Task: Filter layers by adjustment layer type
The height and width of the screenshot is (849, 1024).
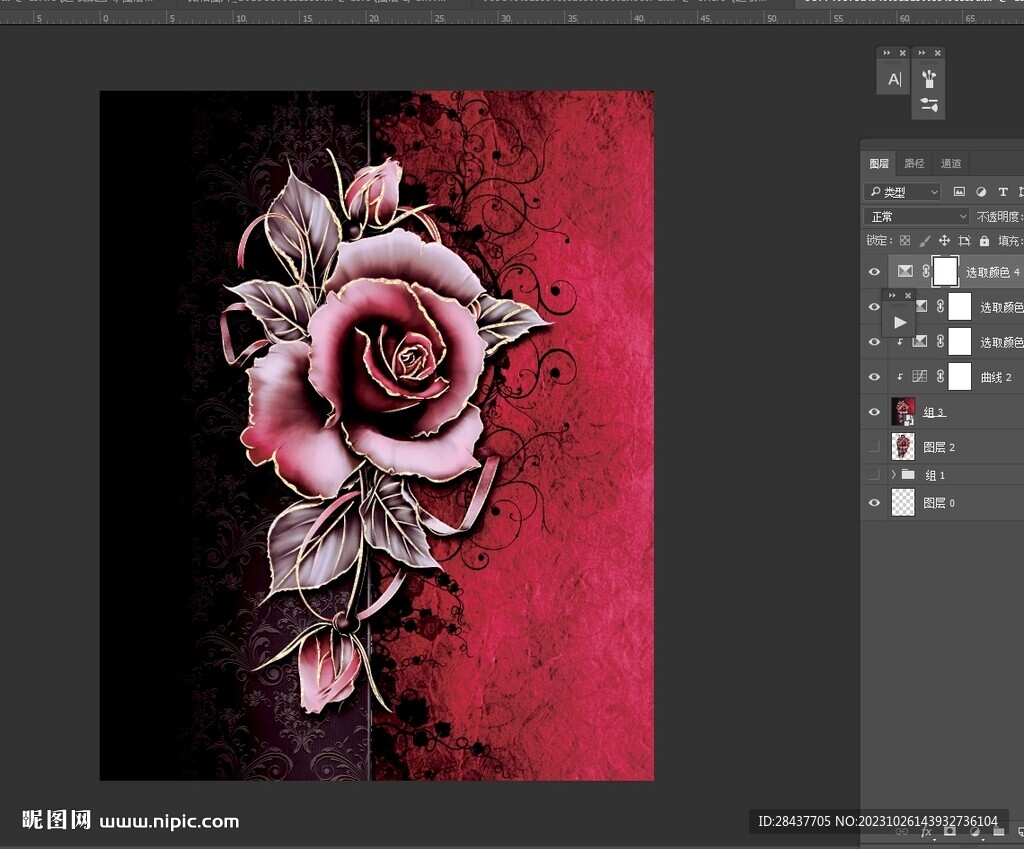Action: click(x=981, y=191)
